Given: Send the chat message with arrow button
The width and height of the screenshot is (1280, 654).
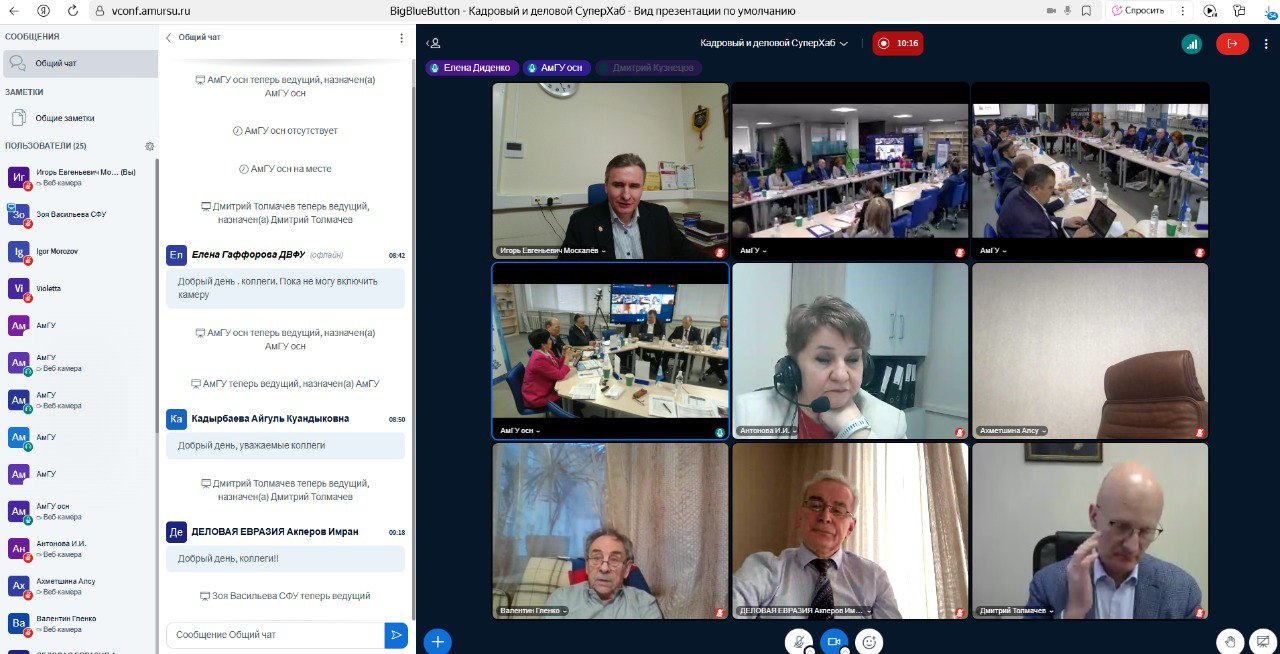Looking at the screenshot, I should click(x=397, y=635).
